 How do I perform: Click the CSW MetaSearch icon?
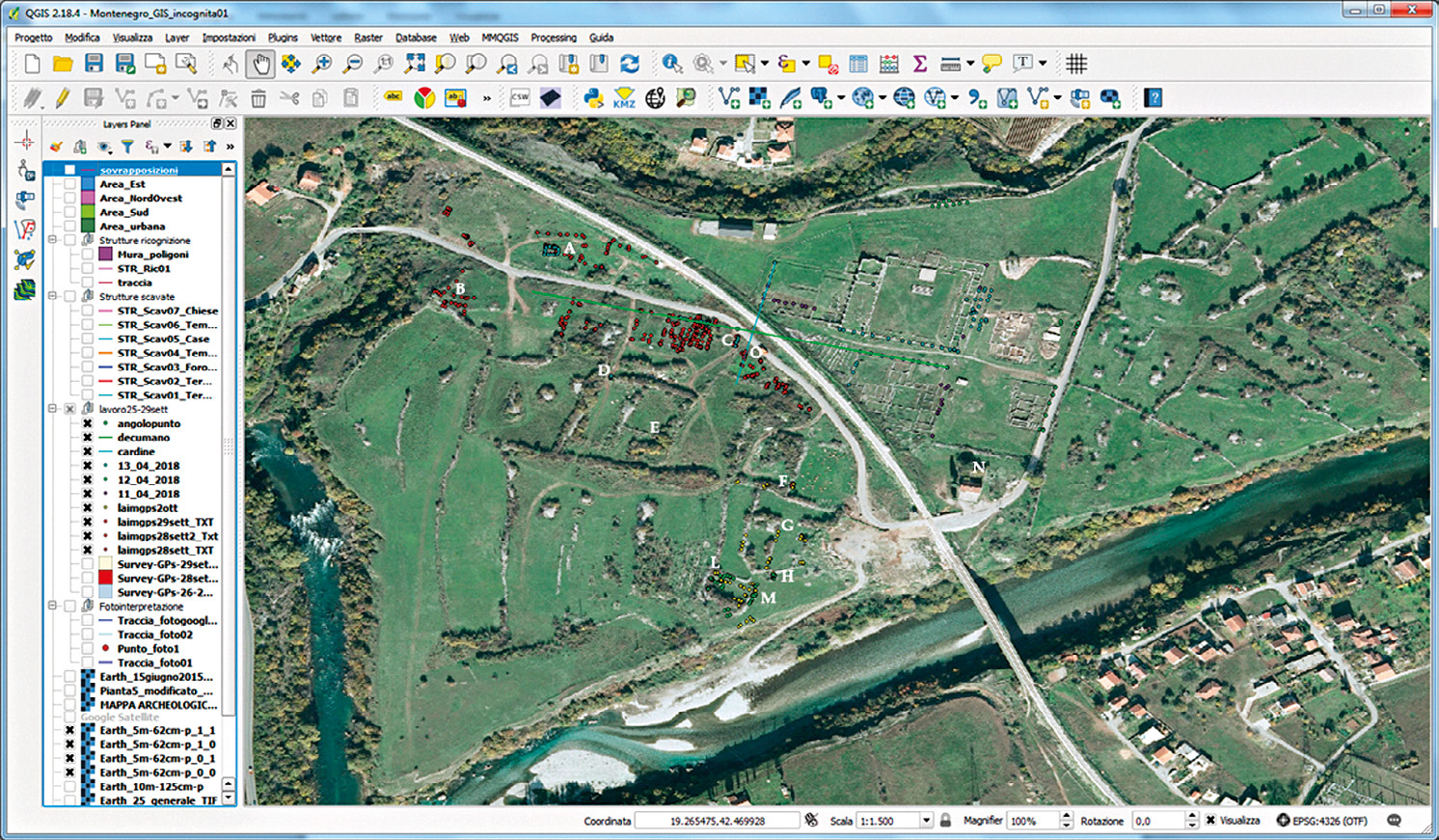coord(520,97)
